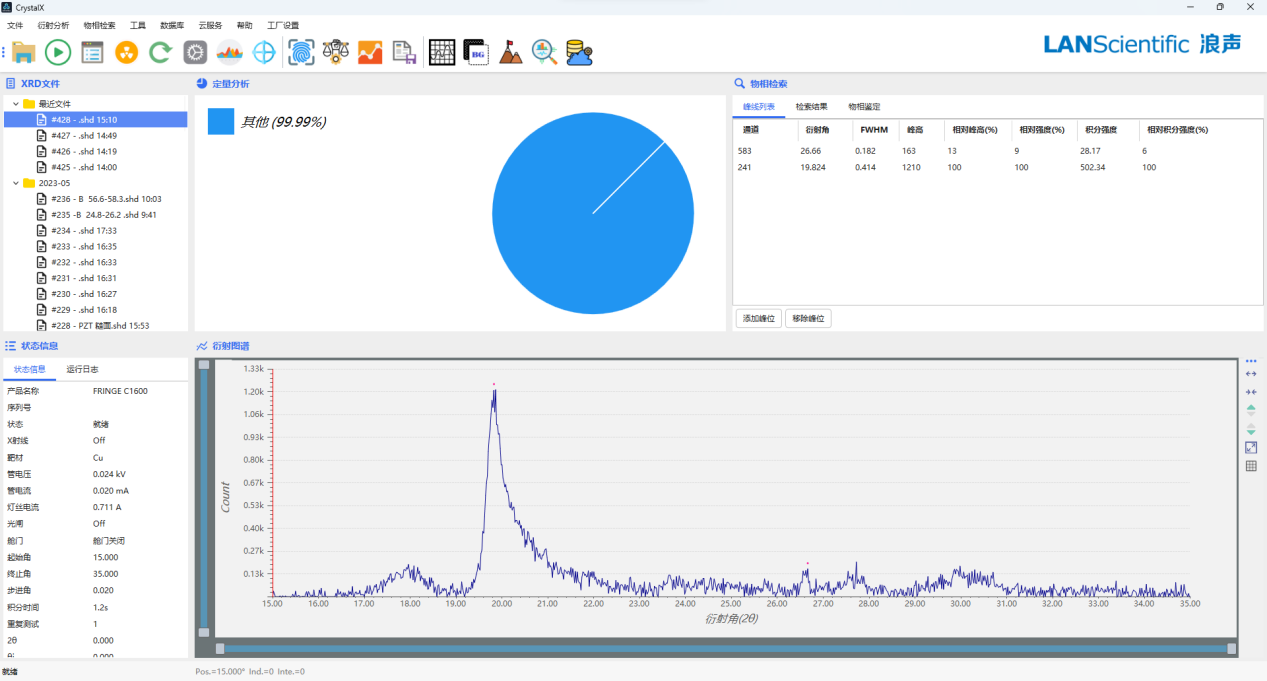Viewport: 1267px width, 681px height.
Task: Click the blue crosshair target icon
Action: (x=264, y=52)
